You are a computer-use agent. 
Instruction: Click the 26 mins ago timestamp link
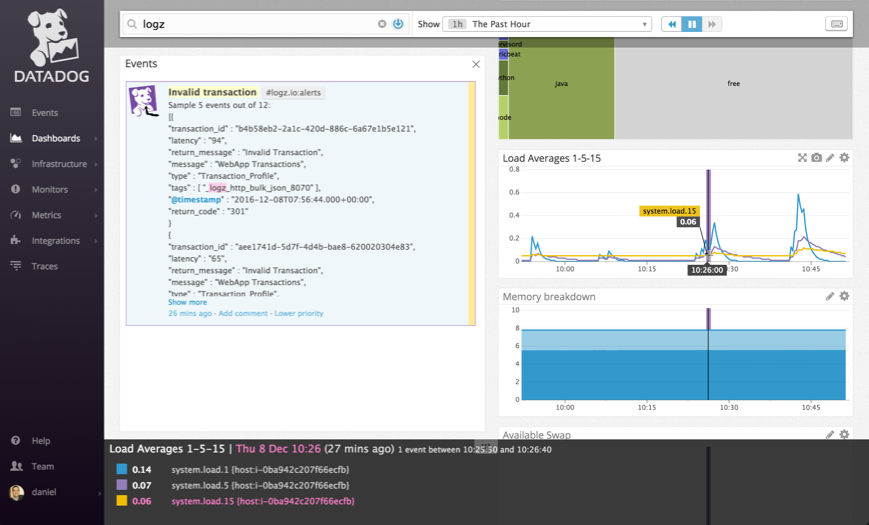click(x=190, y=313)
